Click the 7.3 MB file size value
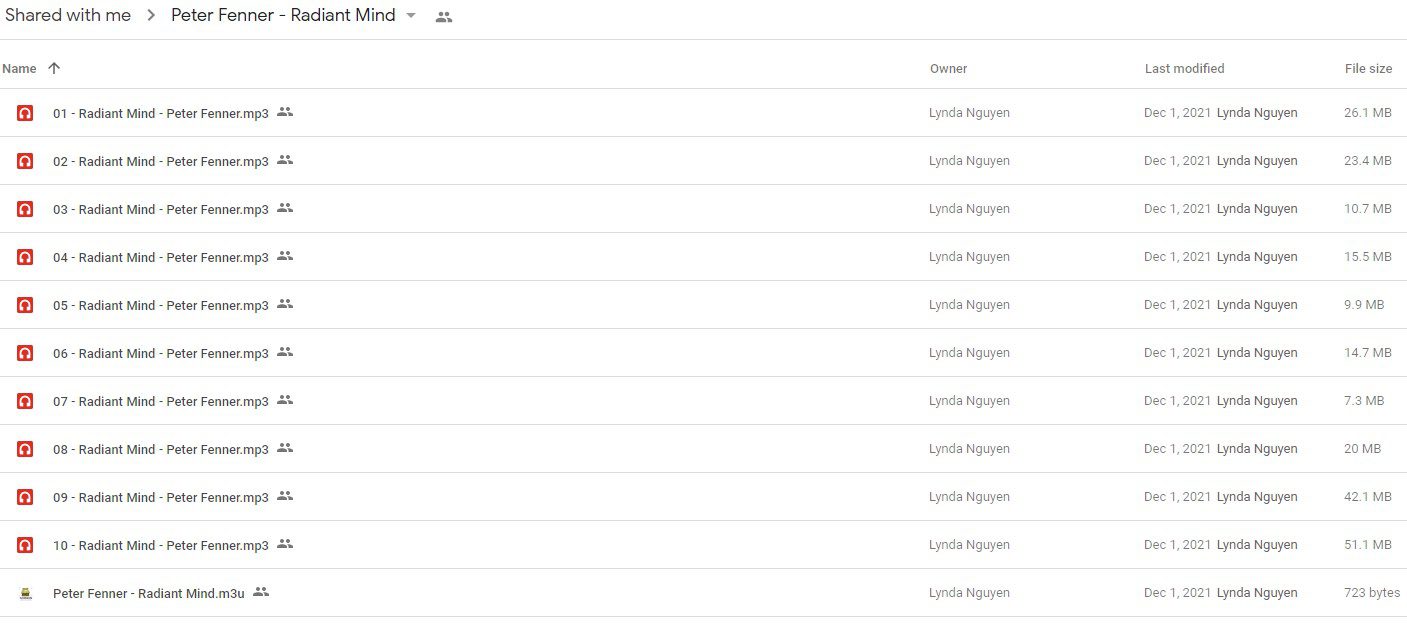Image resolution: width=1407 pixels, height=629 pixels. click(1364, 401)
